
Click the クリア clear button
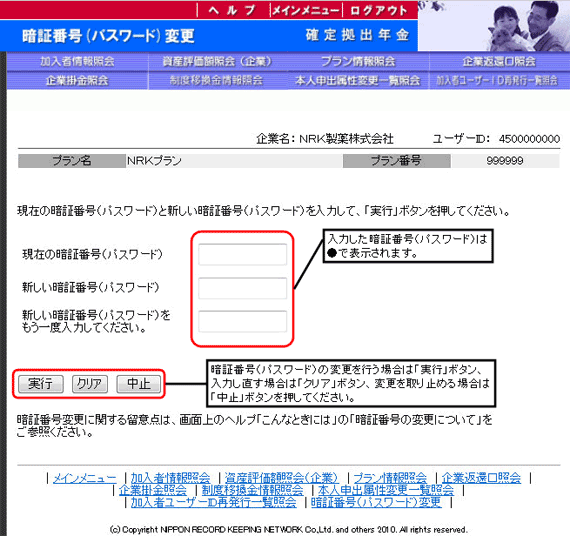coord(90,384)
